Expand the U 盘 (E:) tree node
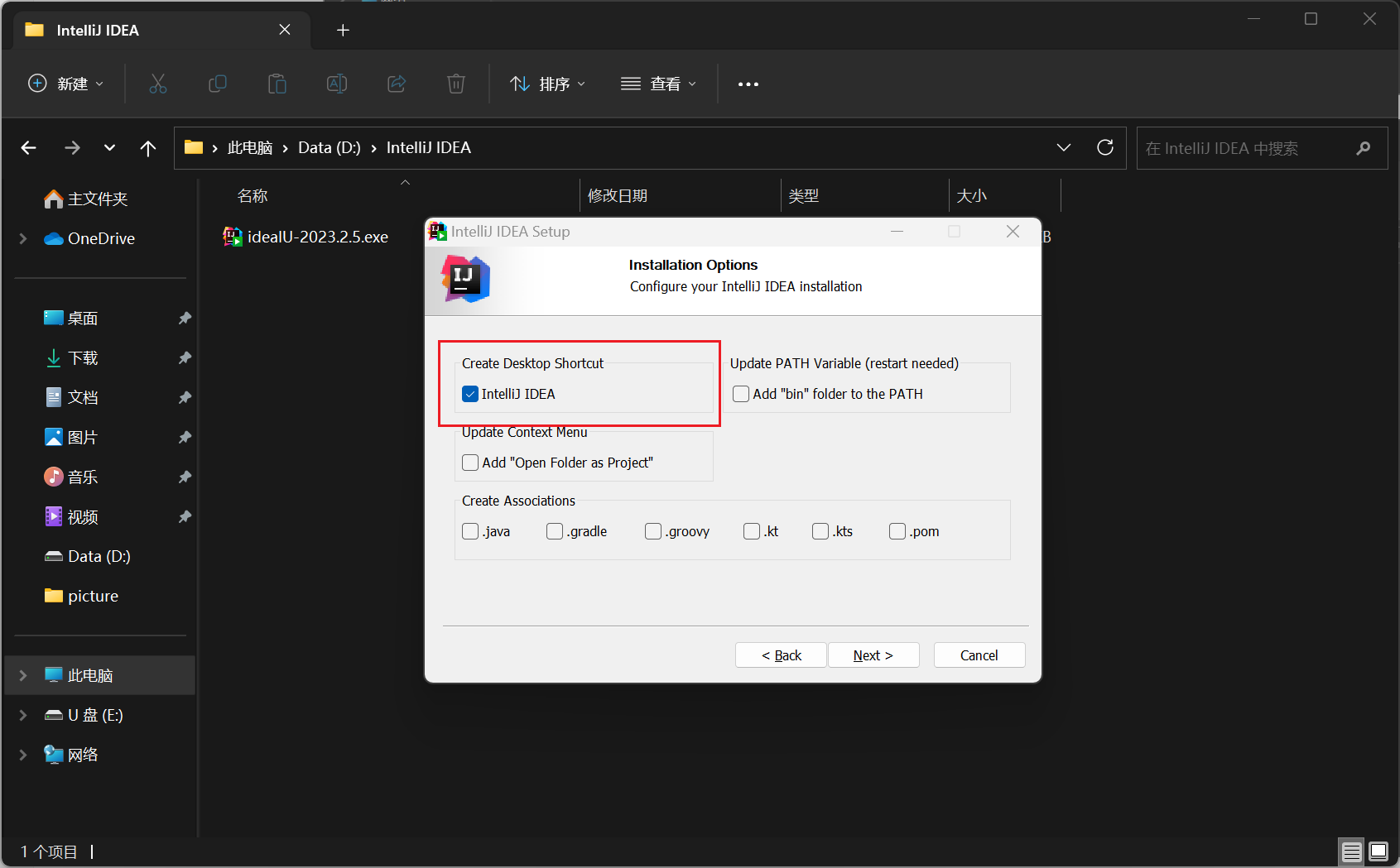1400x868 pixels. [23, 715]
